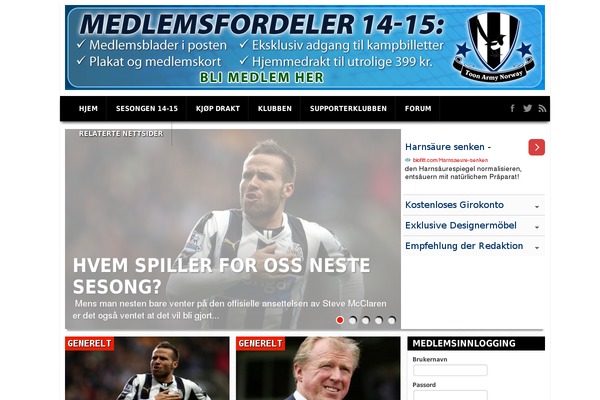Select the last slideshow dot

coord(391,320)
